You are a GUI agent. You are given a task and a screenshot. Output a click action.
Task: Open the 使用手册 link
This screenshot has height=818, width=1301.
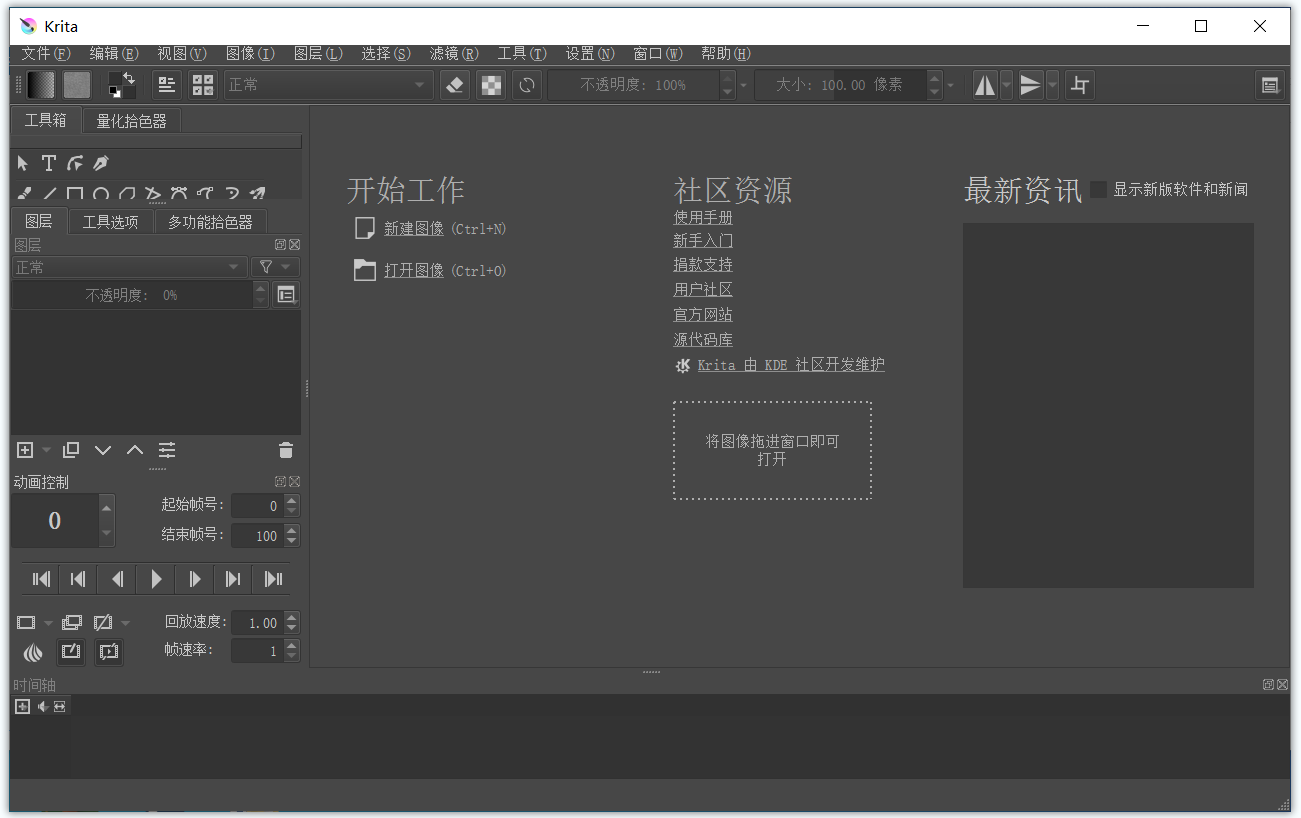coord(703,217)
